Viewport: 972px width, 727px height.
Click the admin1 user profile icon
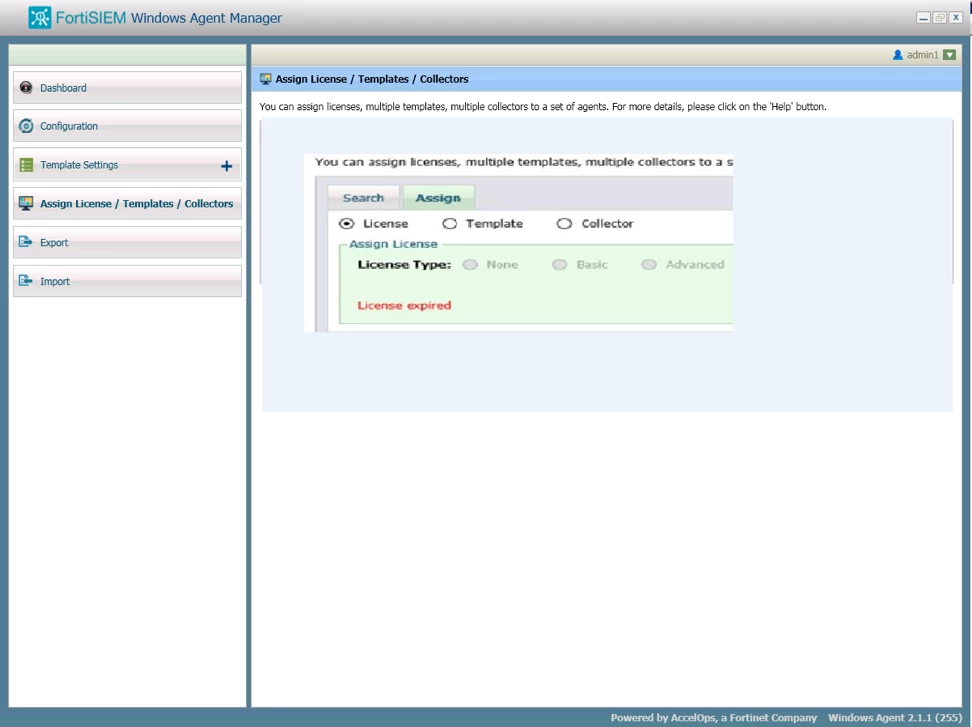click(897, 55)
